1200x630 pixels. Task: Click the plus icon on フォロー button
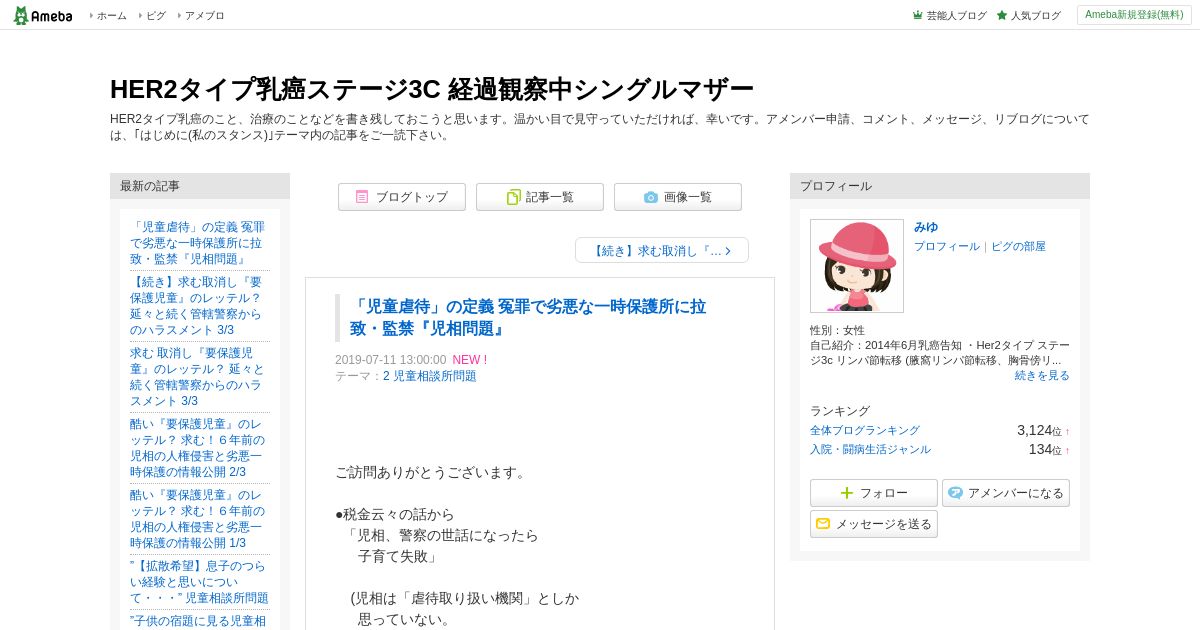click(847, 493)
